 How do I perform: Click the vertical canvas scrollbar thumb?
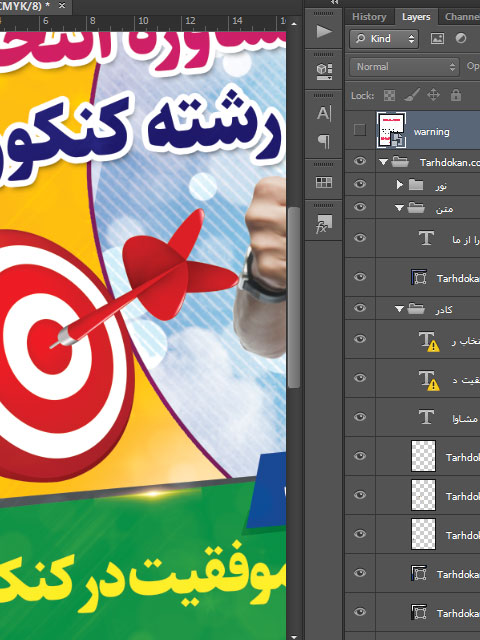(294, 297)
